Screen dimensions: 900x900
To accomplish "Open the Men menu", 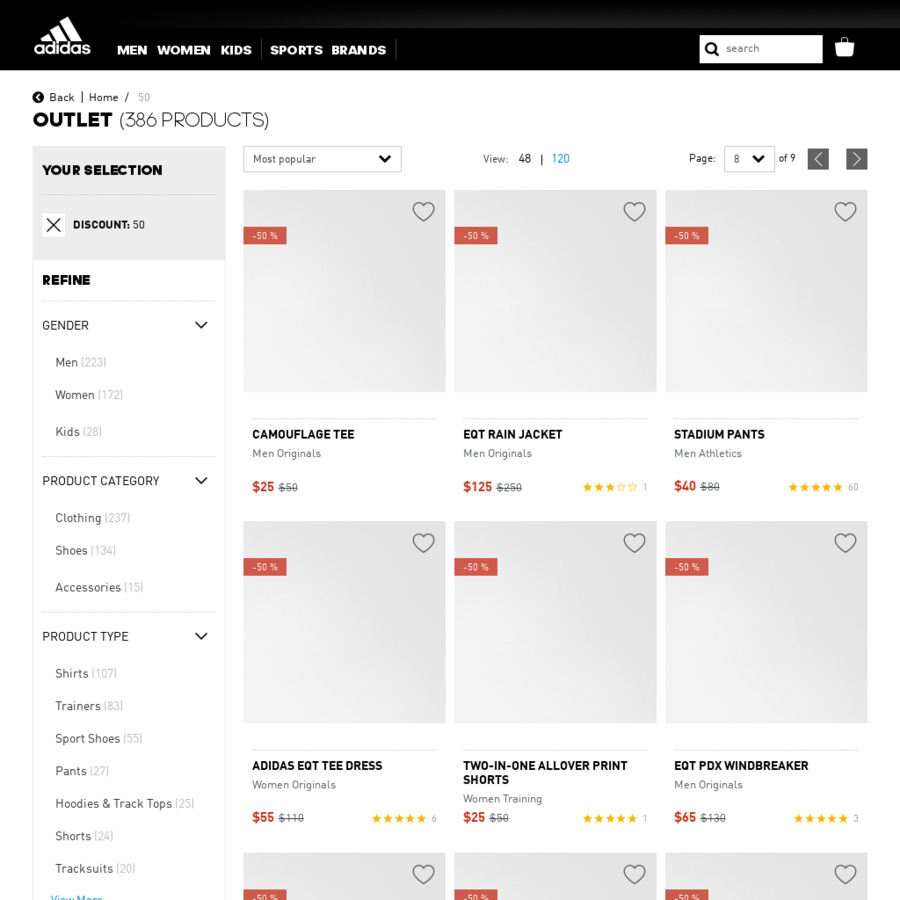I will pos(132,51).
